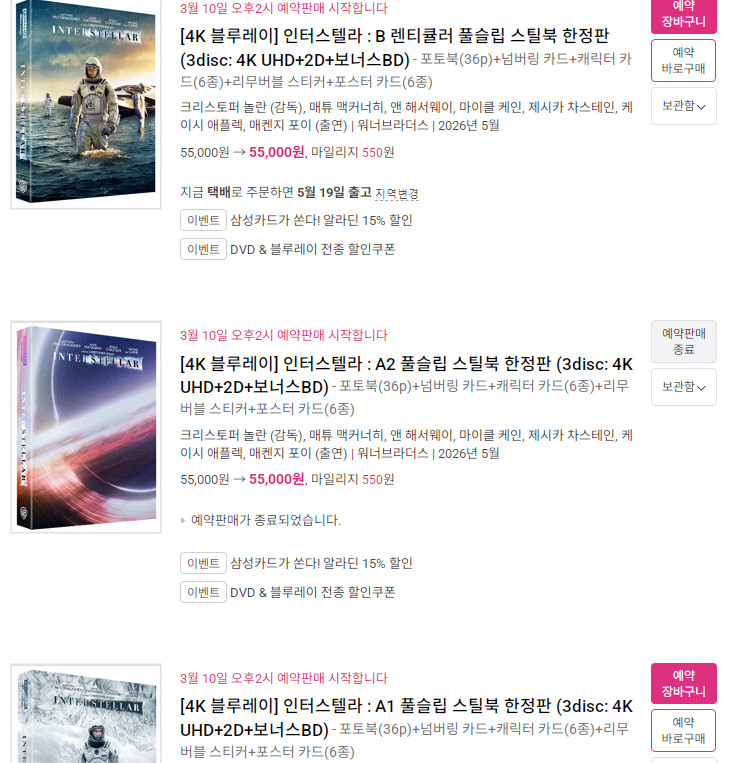This screenshot has width=730, height=763.
Task: Click the 지역변경 link beside the shipping date
Action: click(397, 194)
